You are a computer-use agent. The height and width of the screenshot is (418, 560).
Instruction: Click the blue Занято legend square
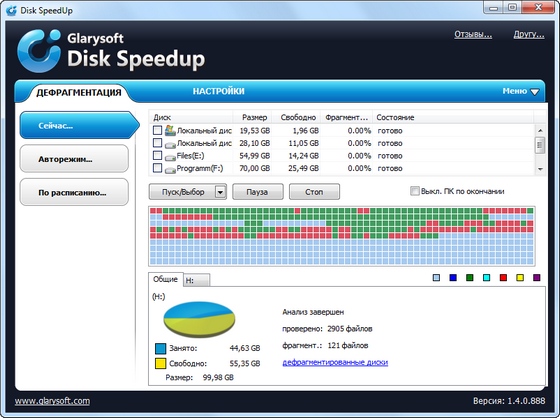pos(160,348)
